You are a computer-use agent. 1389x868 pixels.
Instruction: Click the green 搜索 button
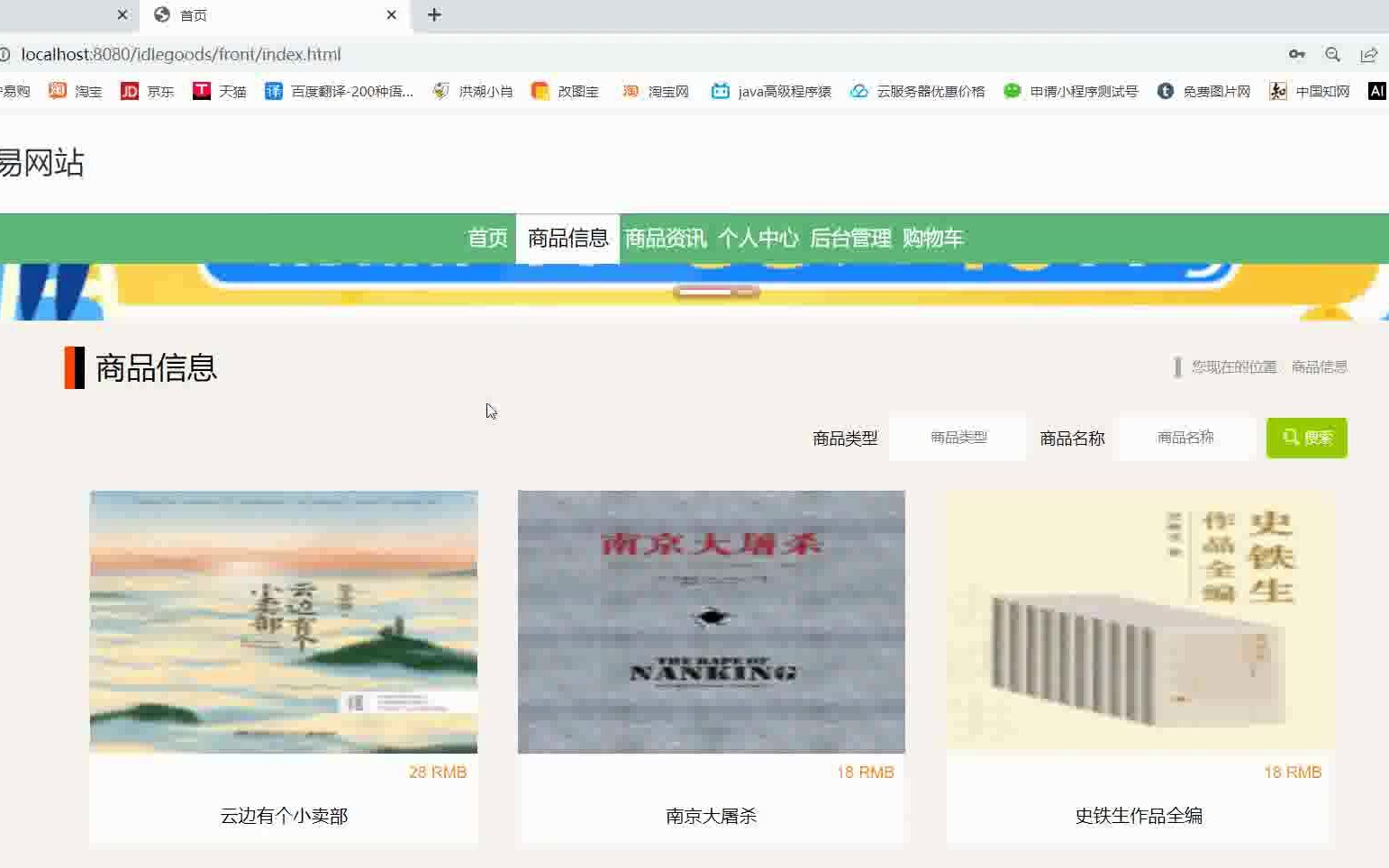[1307, 438]
